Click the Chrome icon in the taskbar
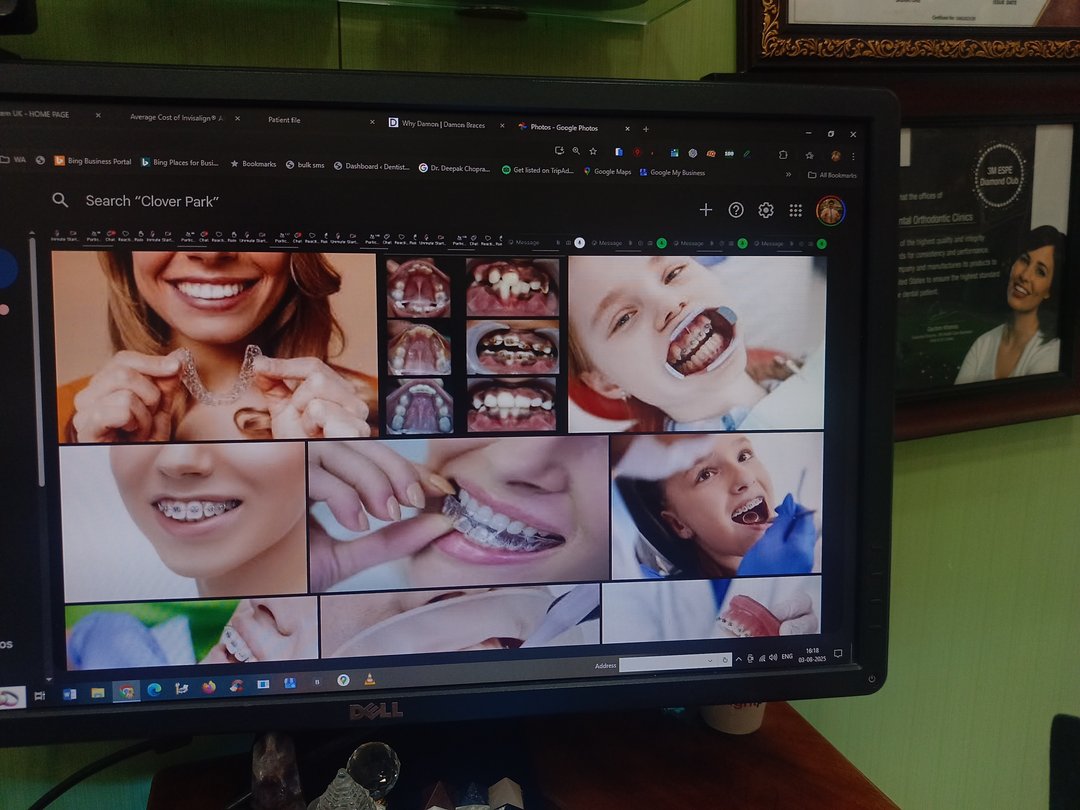 [126, 692]
